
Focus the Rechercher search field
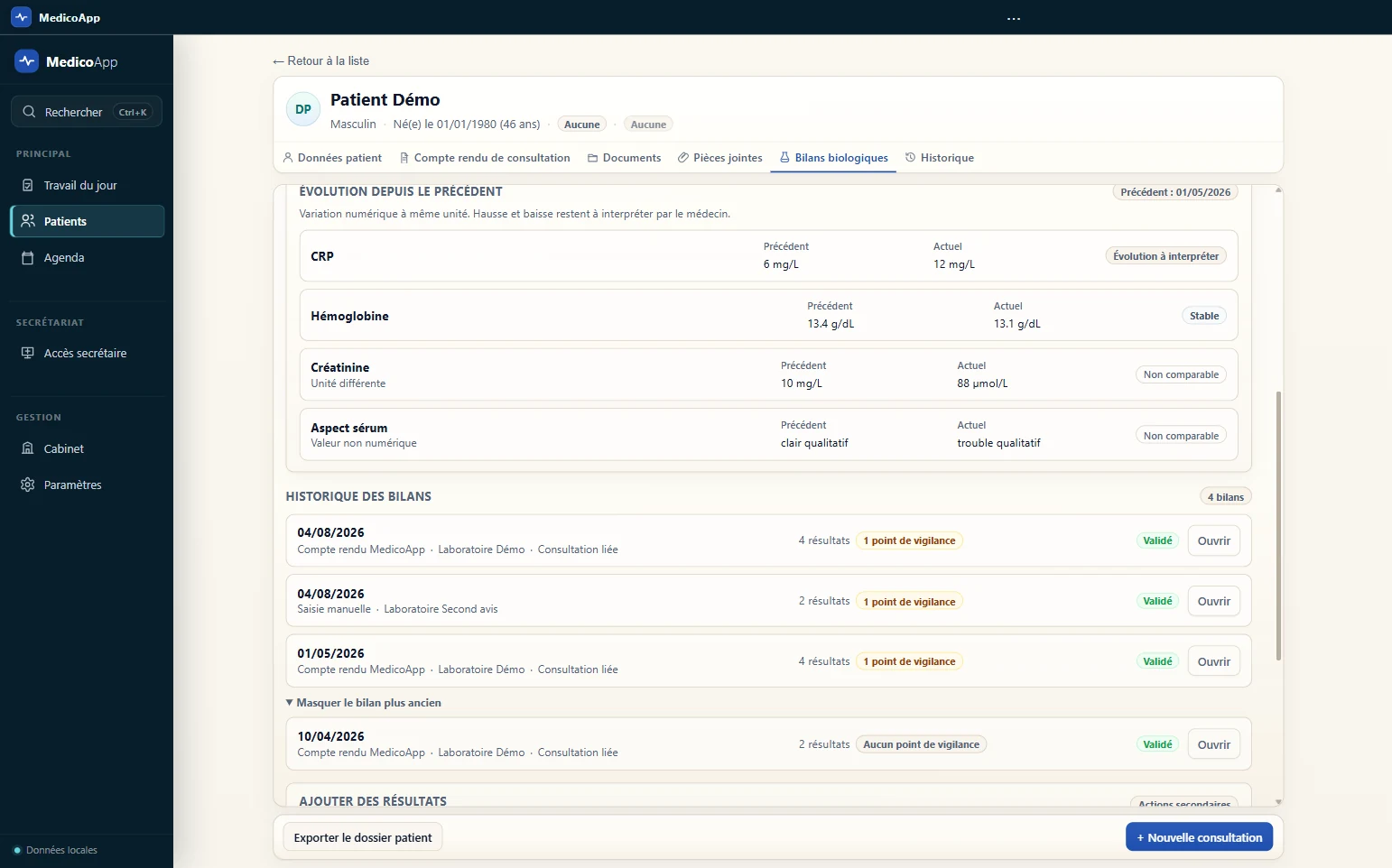pos(87,112)
